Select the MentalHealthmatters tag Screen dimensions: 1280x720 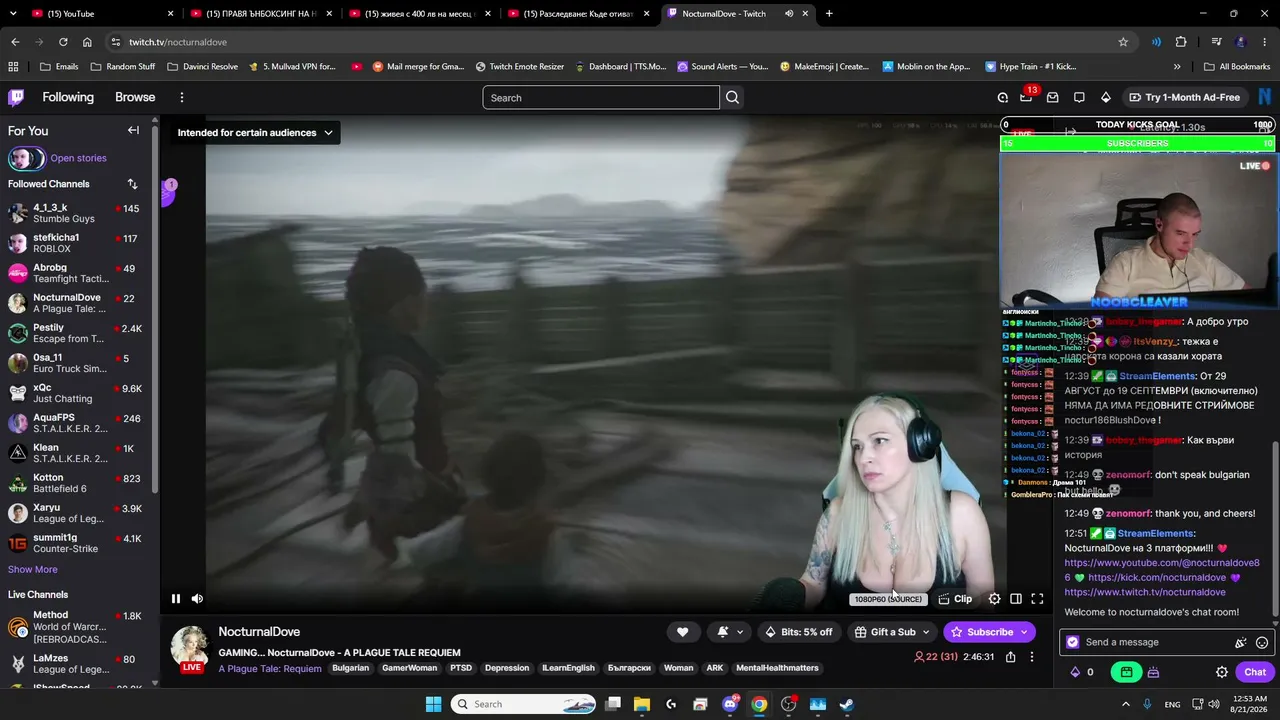[777, 668]
